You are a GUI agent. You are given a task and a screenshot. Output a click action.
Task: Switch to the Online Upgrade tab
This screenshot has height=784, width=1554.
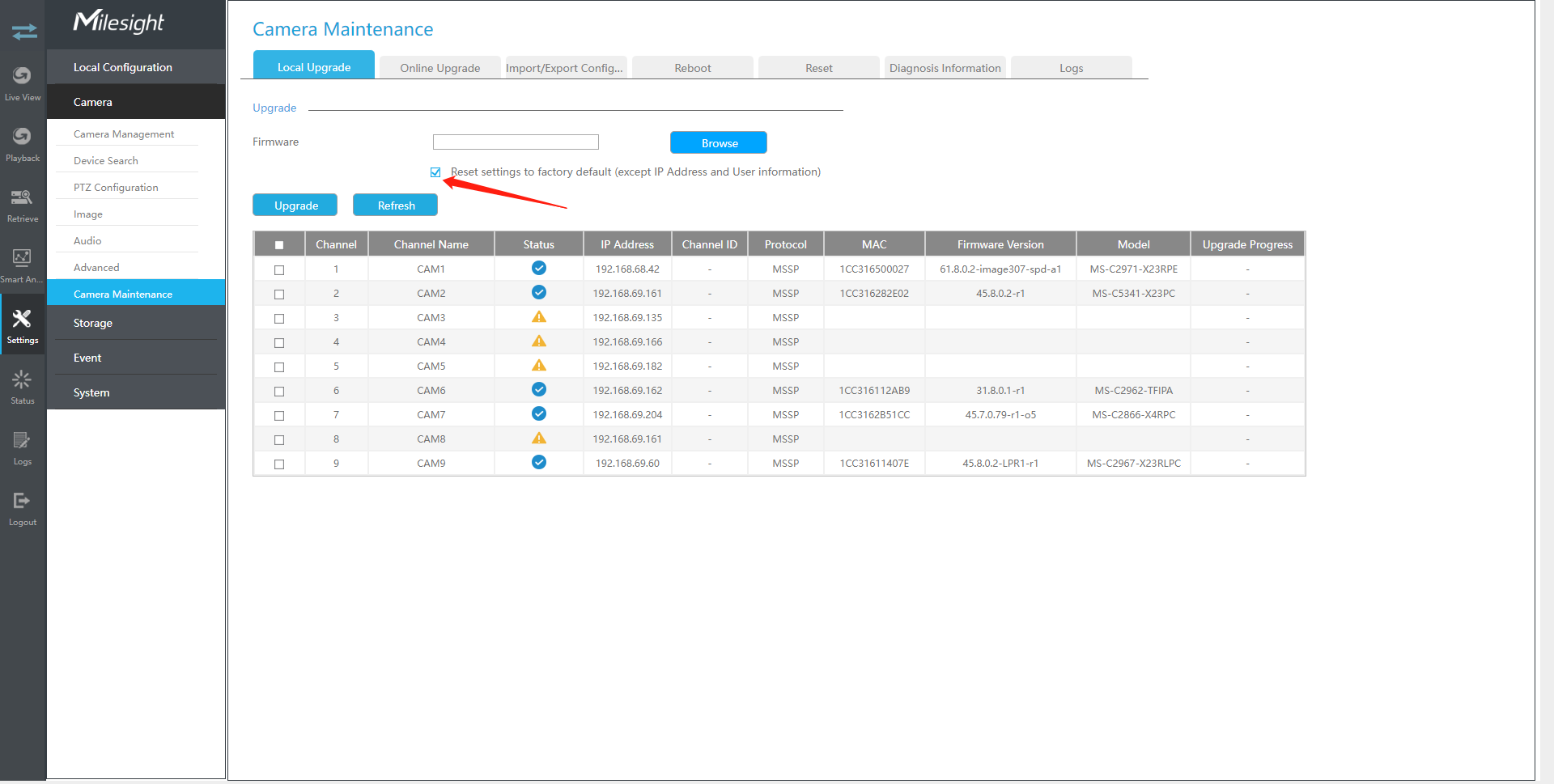click(439, 68)
